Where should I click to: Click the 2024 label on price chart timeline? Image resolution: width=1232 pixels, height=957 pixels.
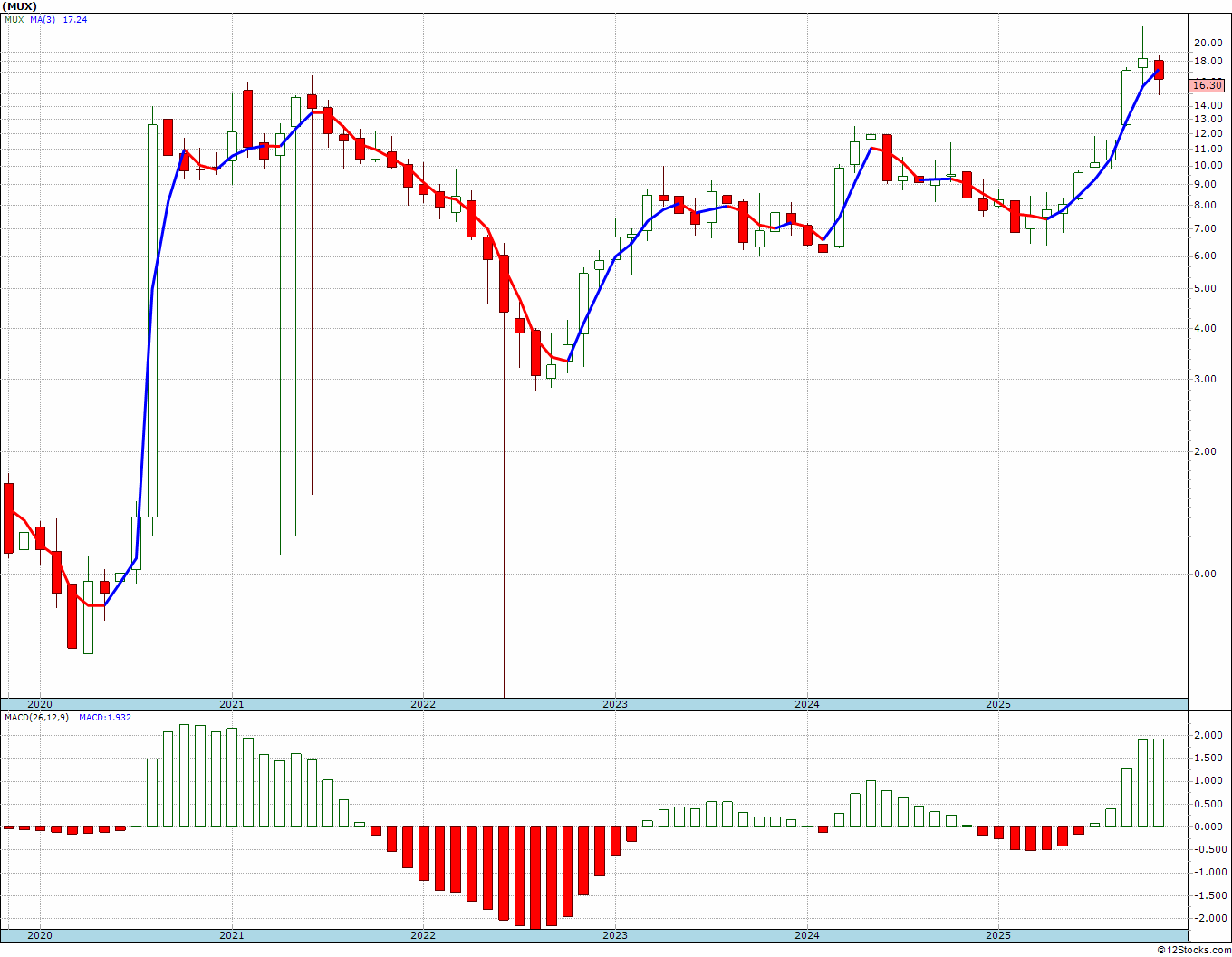point(806,704)
